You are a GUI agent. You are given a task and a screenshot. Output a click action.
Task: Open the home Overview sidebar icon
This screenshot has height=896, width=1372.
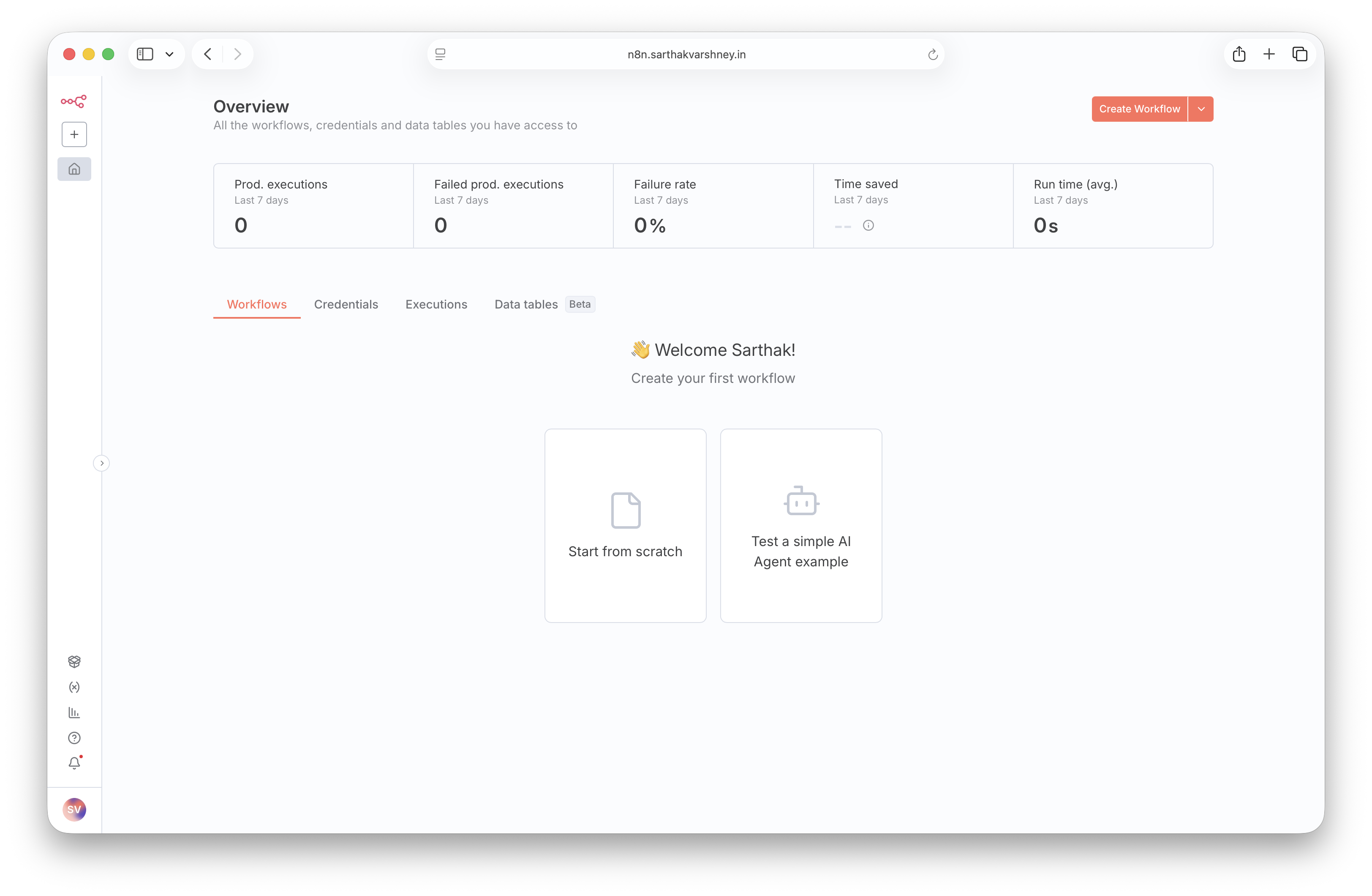(x=74, y=169)
